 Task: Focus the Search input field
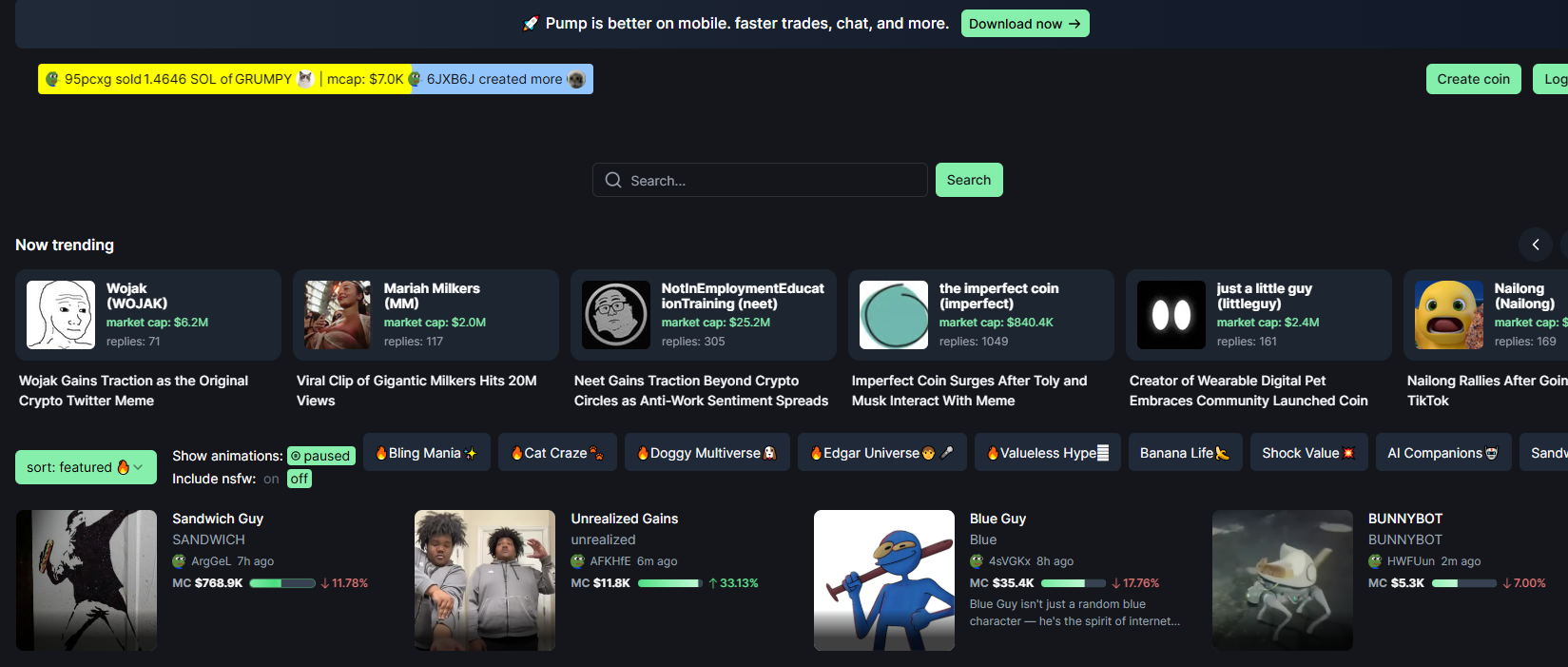(760, 180)
